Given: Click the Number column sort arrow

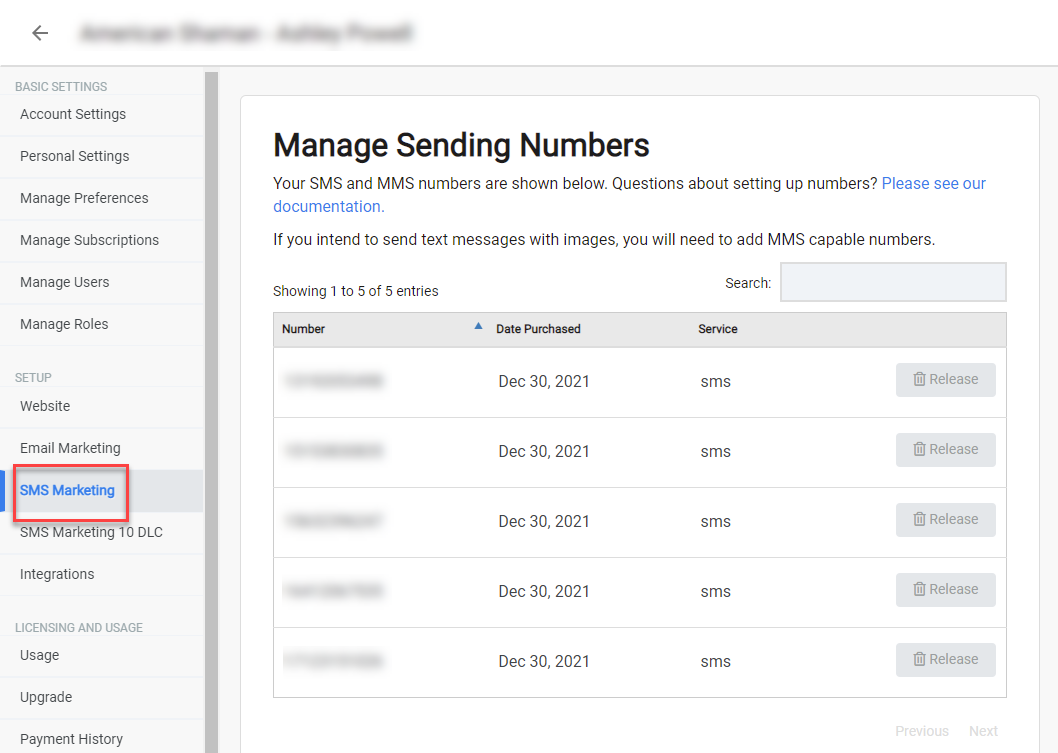Looking at the screenshot, I should (478, 326).
